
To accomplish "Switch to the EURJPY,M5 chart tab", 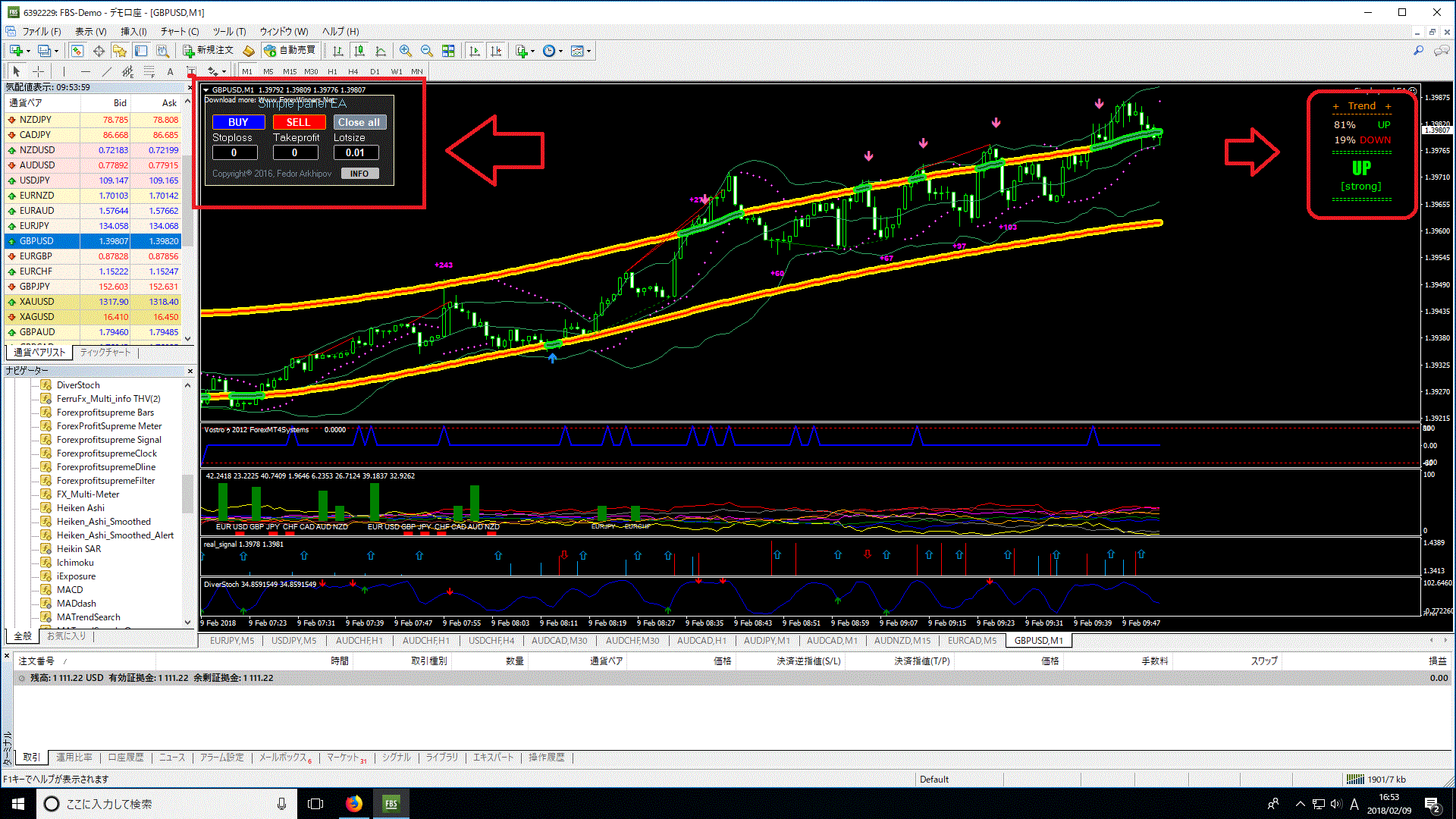I will tap(231, 641).
